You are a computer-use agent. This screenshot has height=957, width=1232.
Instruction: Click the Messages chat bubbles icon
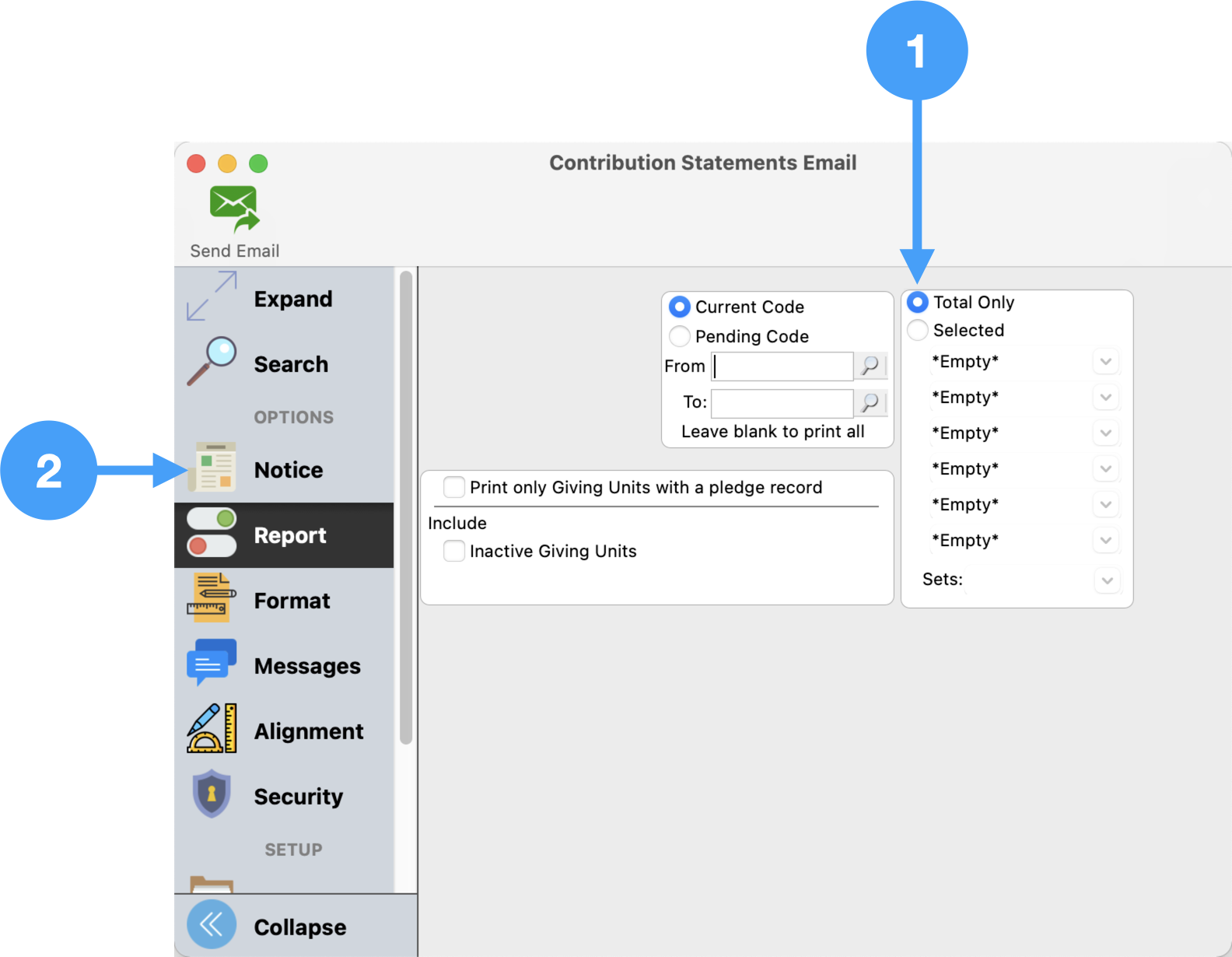click(212, 663)
